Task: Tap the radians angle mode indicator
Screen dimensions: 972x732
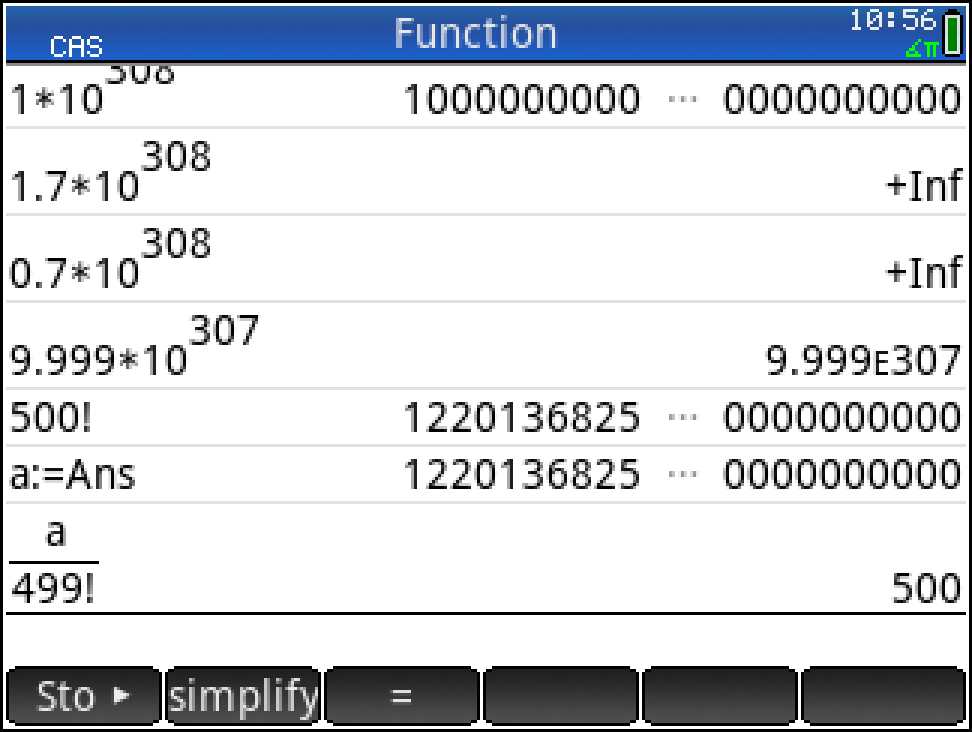Action: coord(921,49)
